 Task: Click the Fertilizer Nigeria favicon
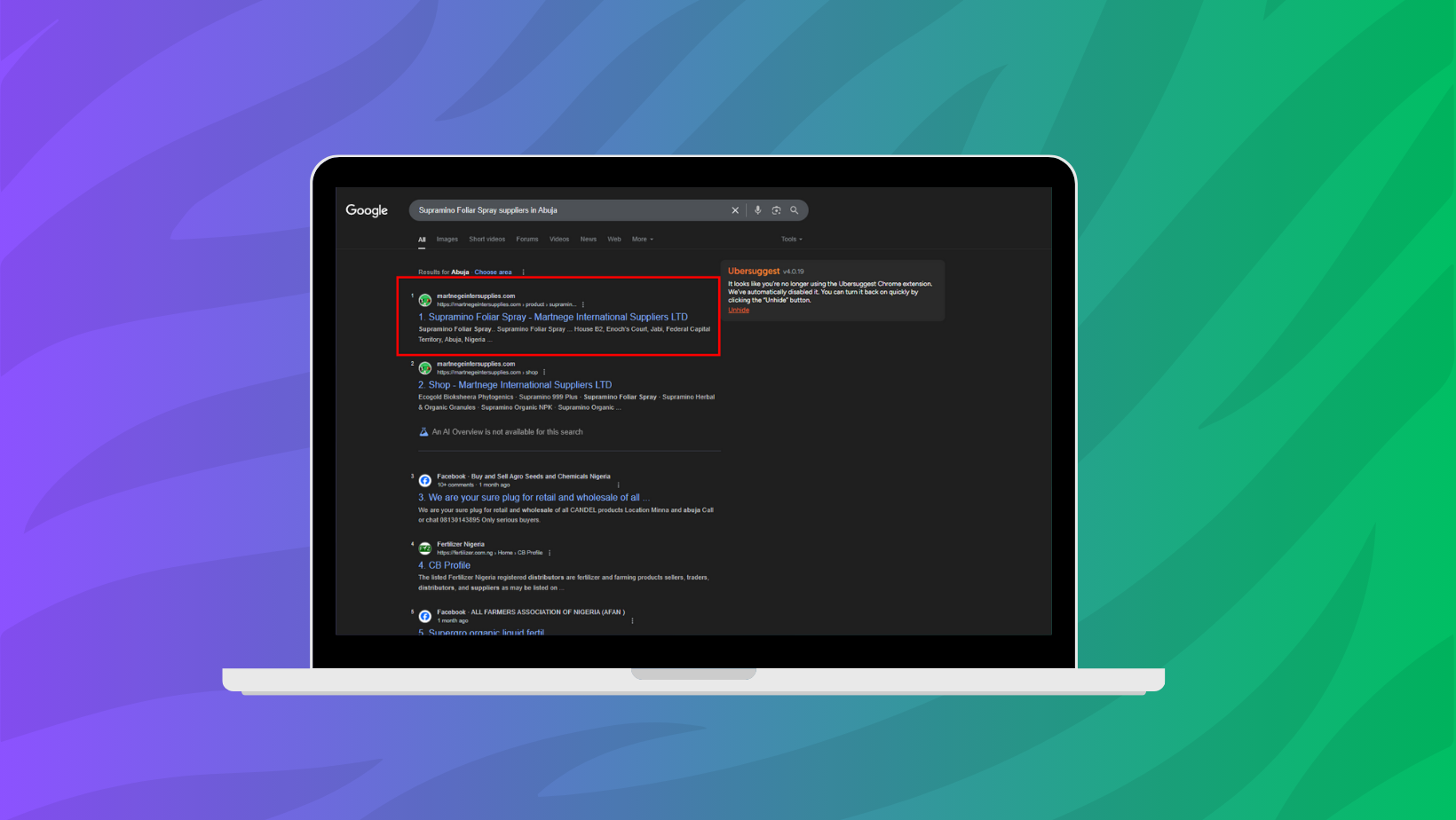click(425, 548)
